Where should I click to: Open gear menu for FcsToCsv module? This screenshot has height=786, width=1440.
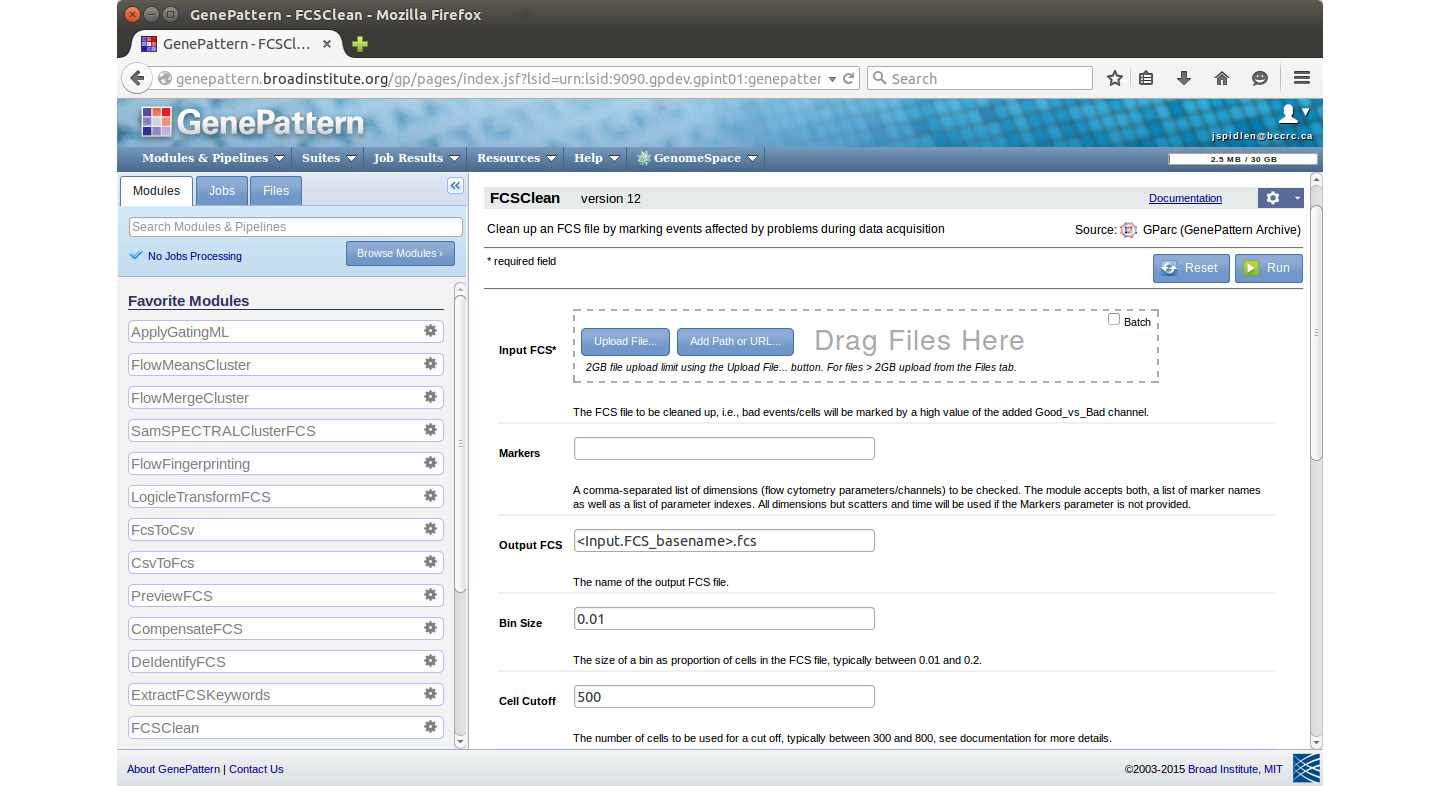point(430,529)
